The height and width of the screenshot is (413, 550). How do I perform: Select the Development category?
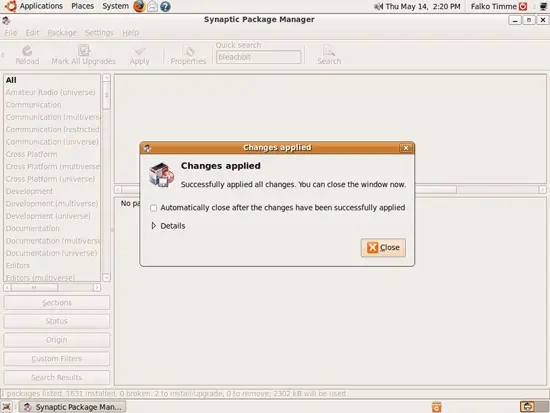52,191
